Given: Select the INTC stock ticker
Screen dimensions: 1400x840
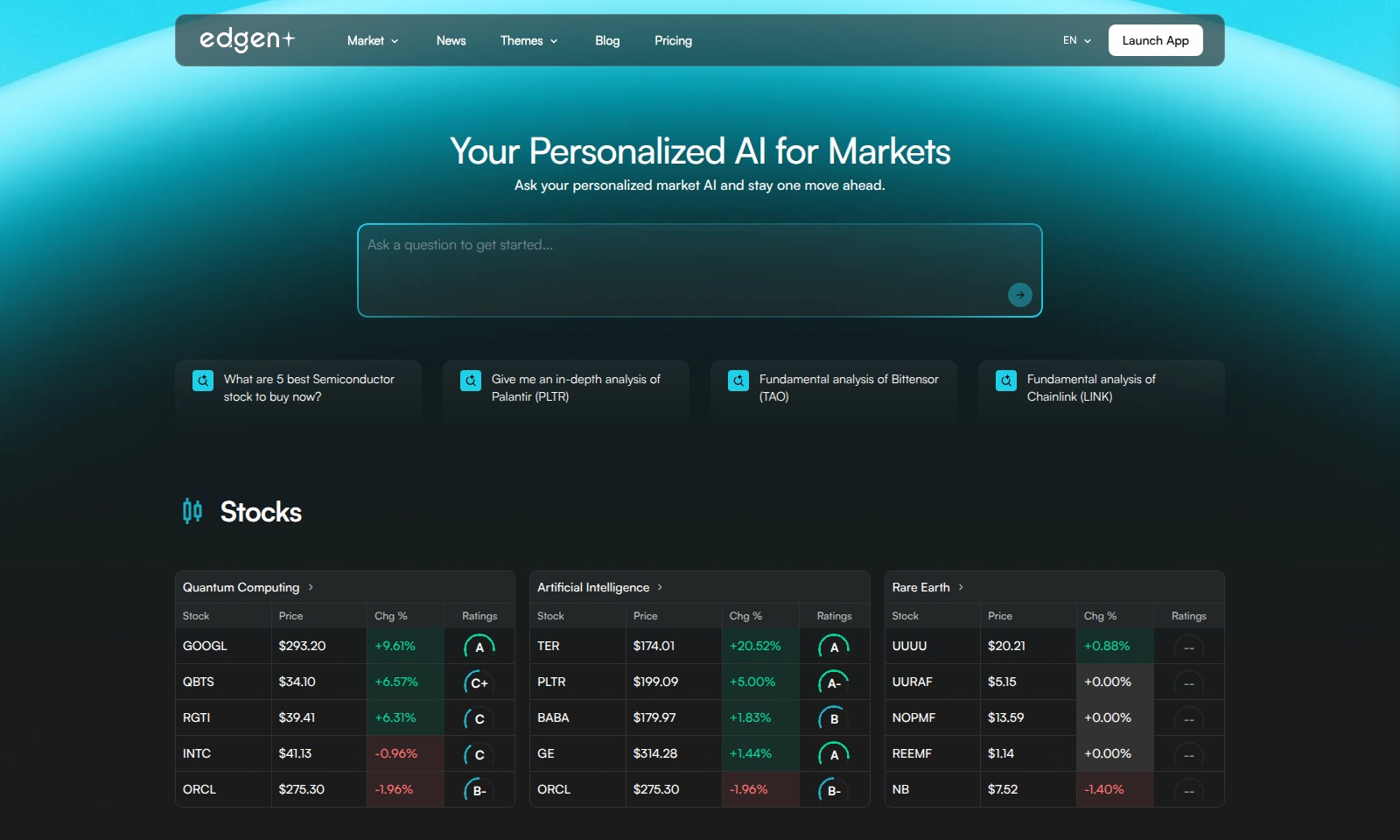Looking at the screenshot, I should point(197,753).
